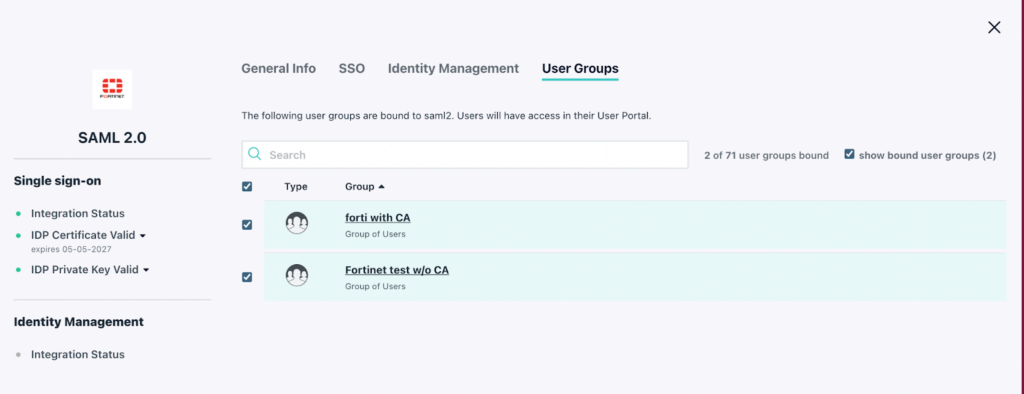
Task: Switch to the General Info tab
Action: tap(279, 69)
